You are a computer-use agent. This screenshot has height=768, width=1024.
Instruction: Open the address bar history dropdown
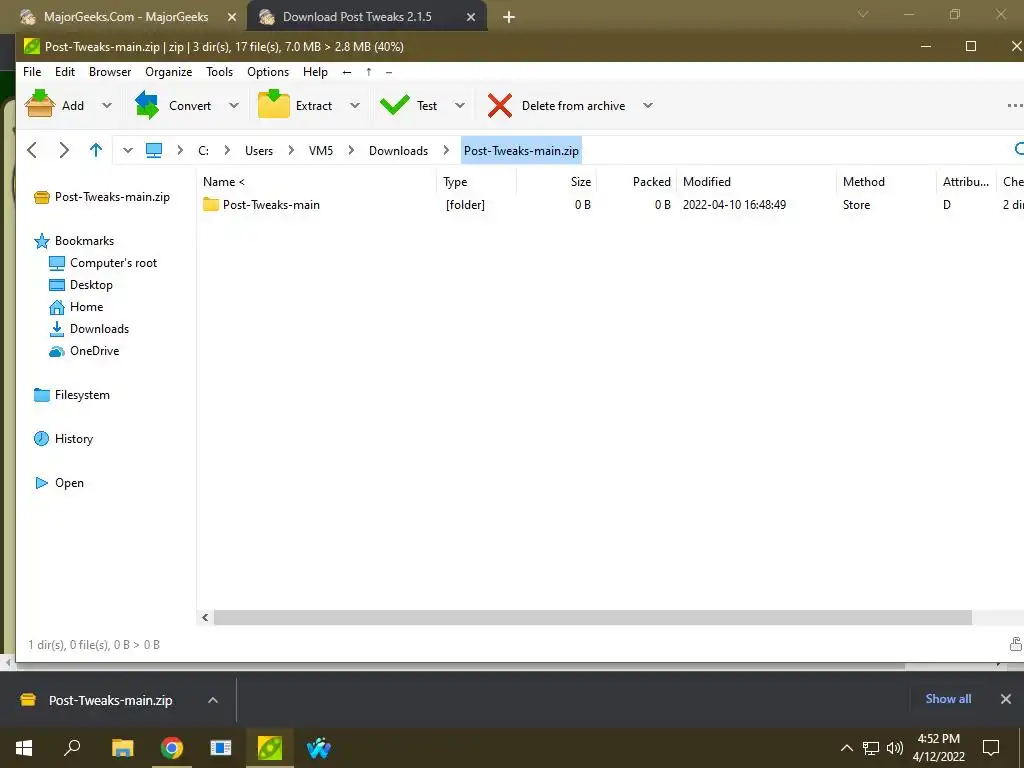[128, 151]
